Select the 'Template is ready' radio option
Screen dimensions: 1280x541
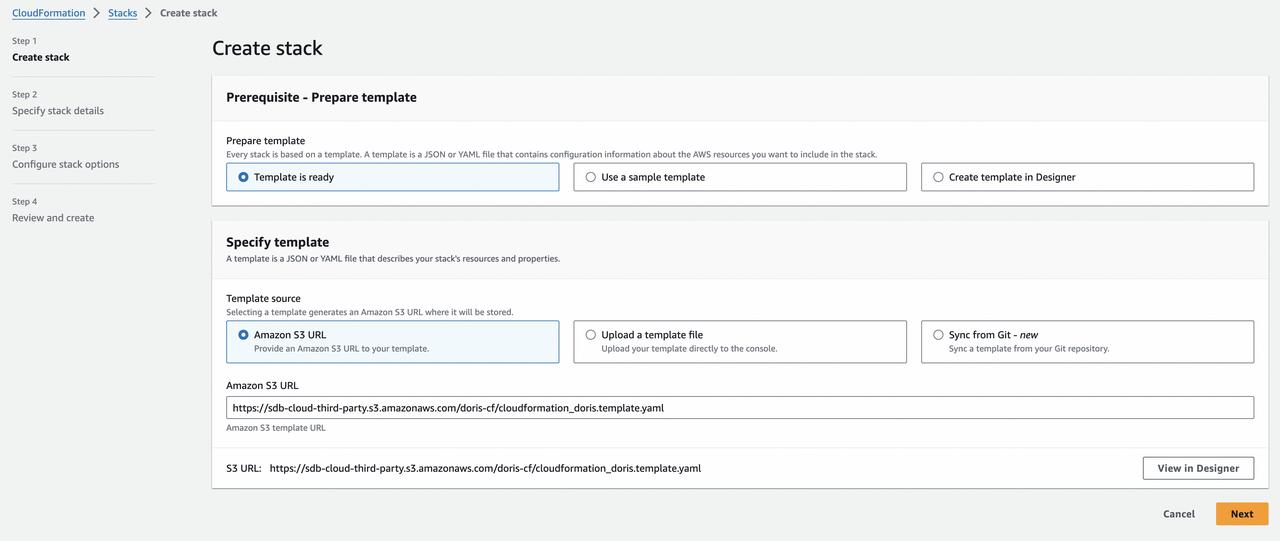(243, 177)
